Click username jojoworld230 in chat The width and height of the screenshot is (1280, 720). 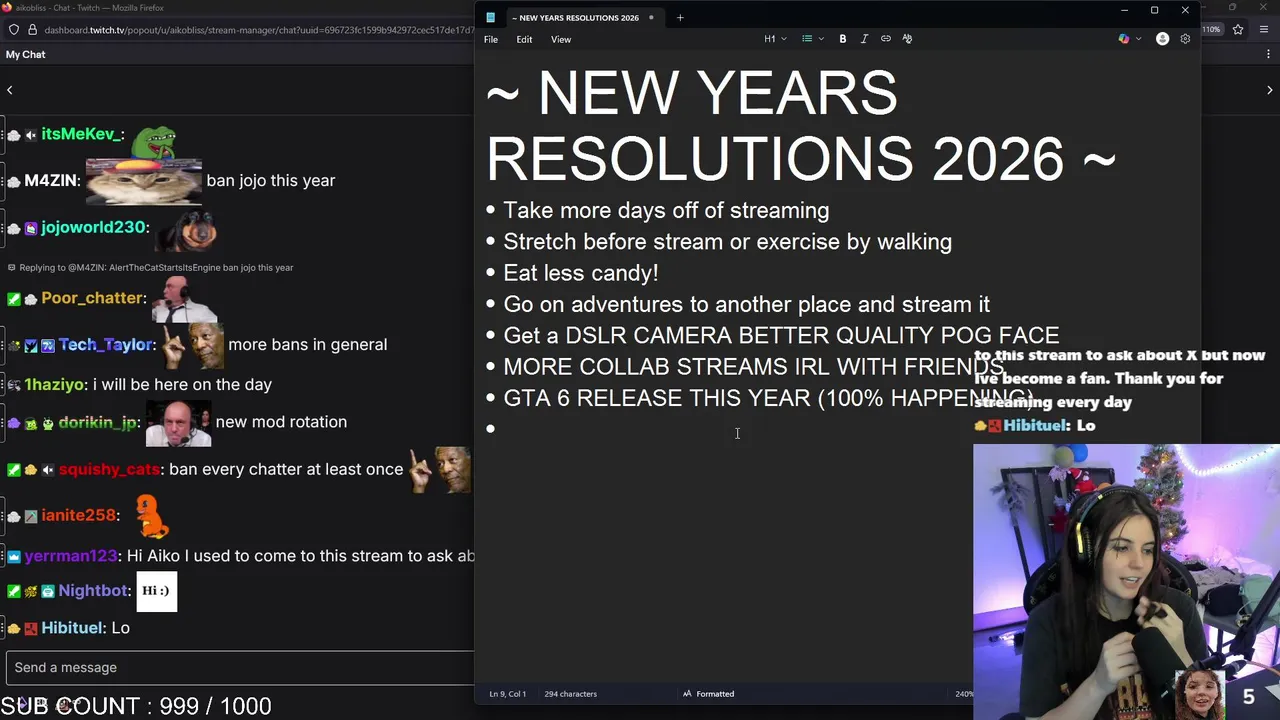93,227
